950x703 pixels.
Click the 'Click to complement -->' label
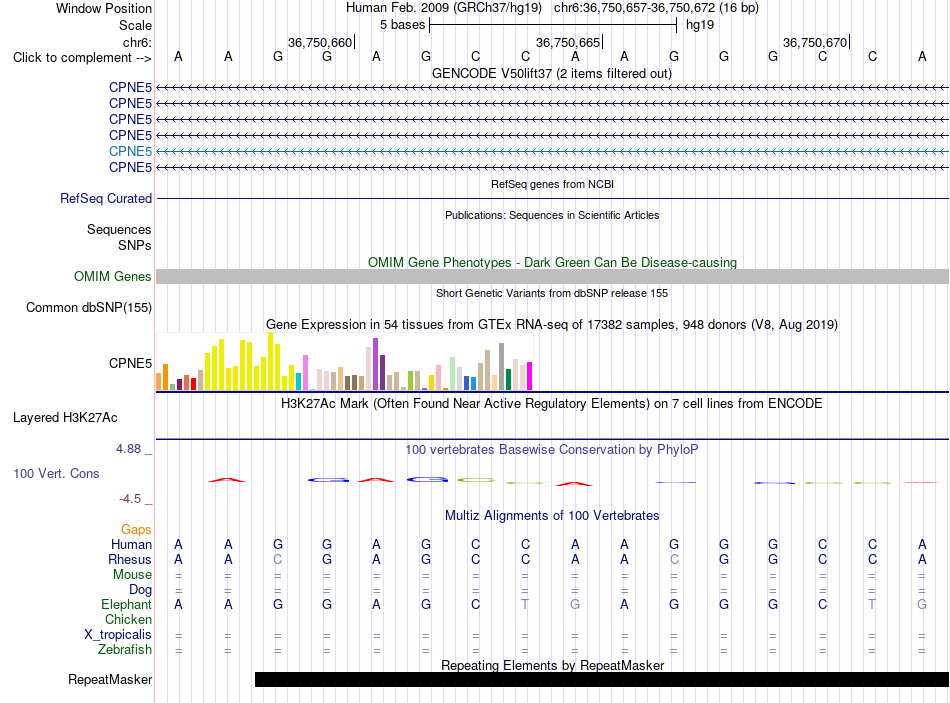(82, 58)
